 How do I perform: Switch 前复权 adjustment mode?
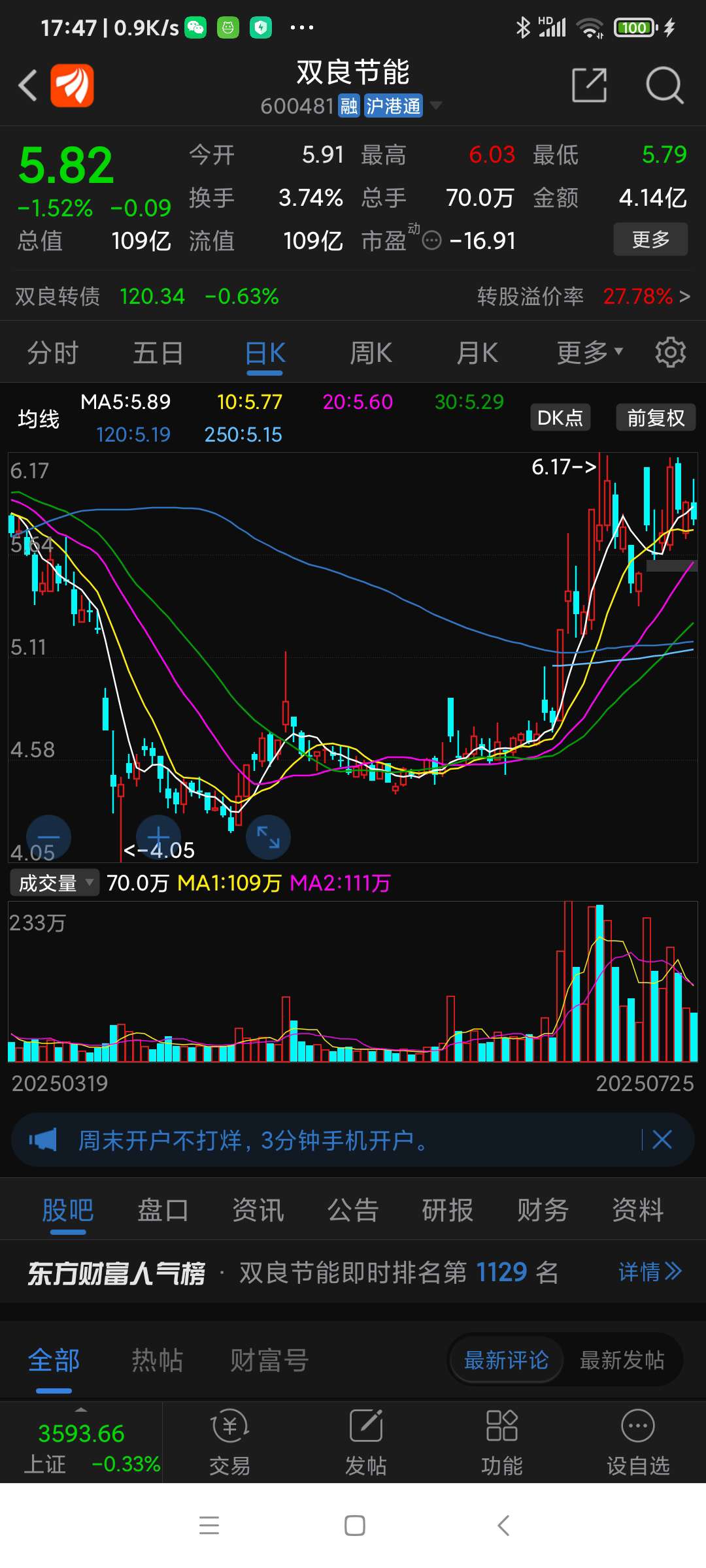(x=656, y=417)
